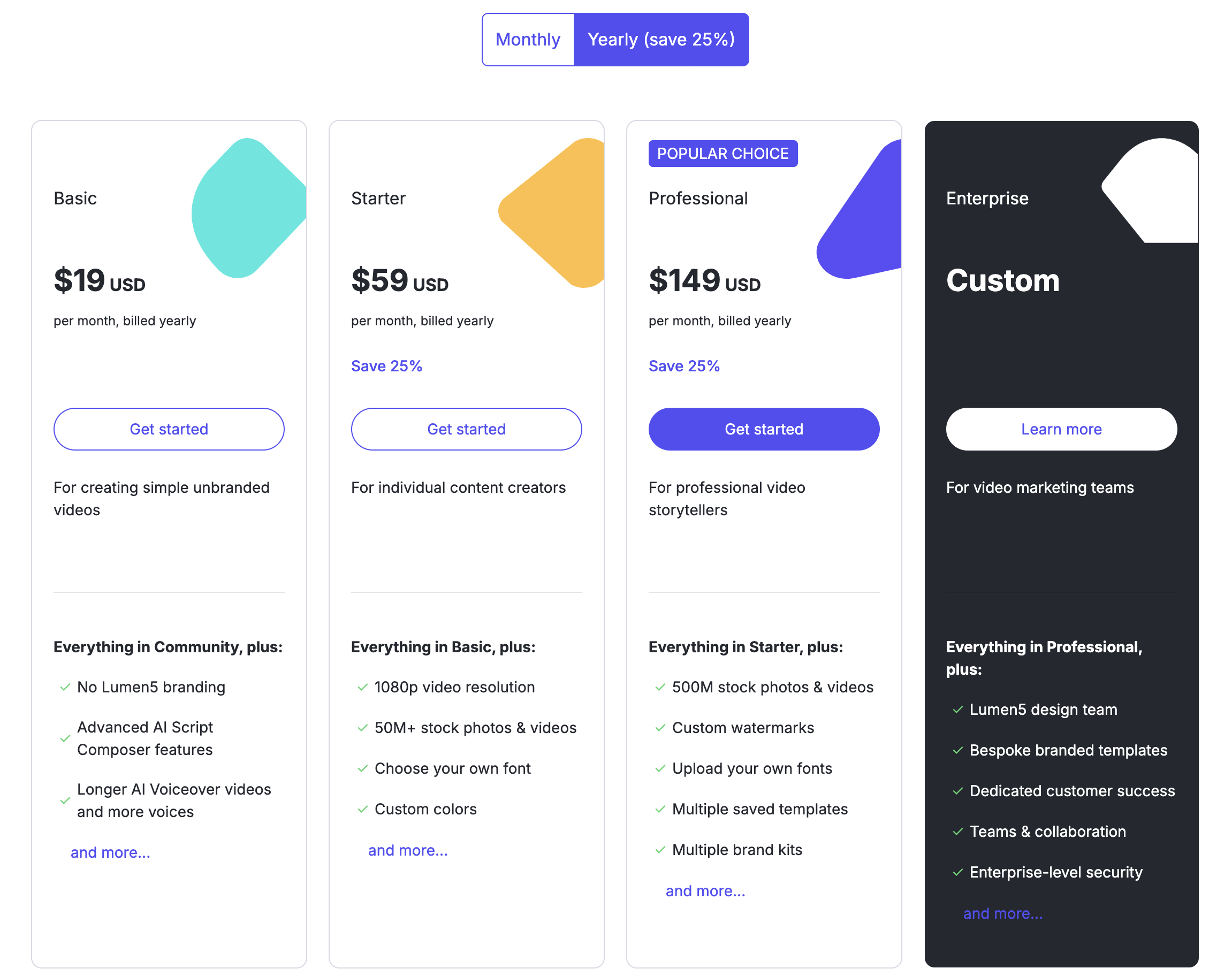Click Get started on the Professional plan

coord(763,429)
